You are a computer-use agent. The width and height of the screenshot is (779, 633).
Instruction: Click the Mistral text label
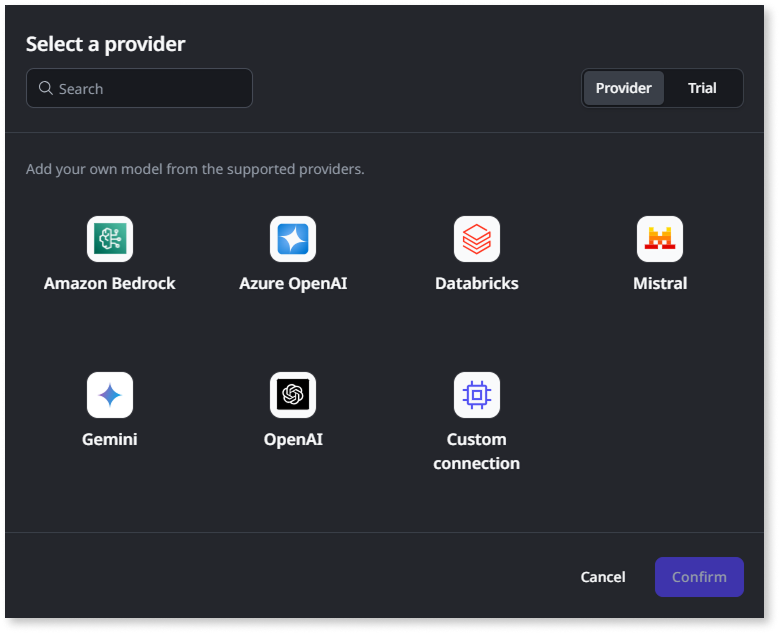point(660,283)
